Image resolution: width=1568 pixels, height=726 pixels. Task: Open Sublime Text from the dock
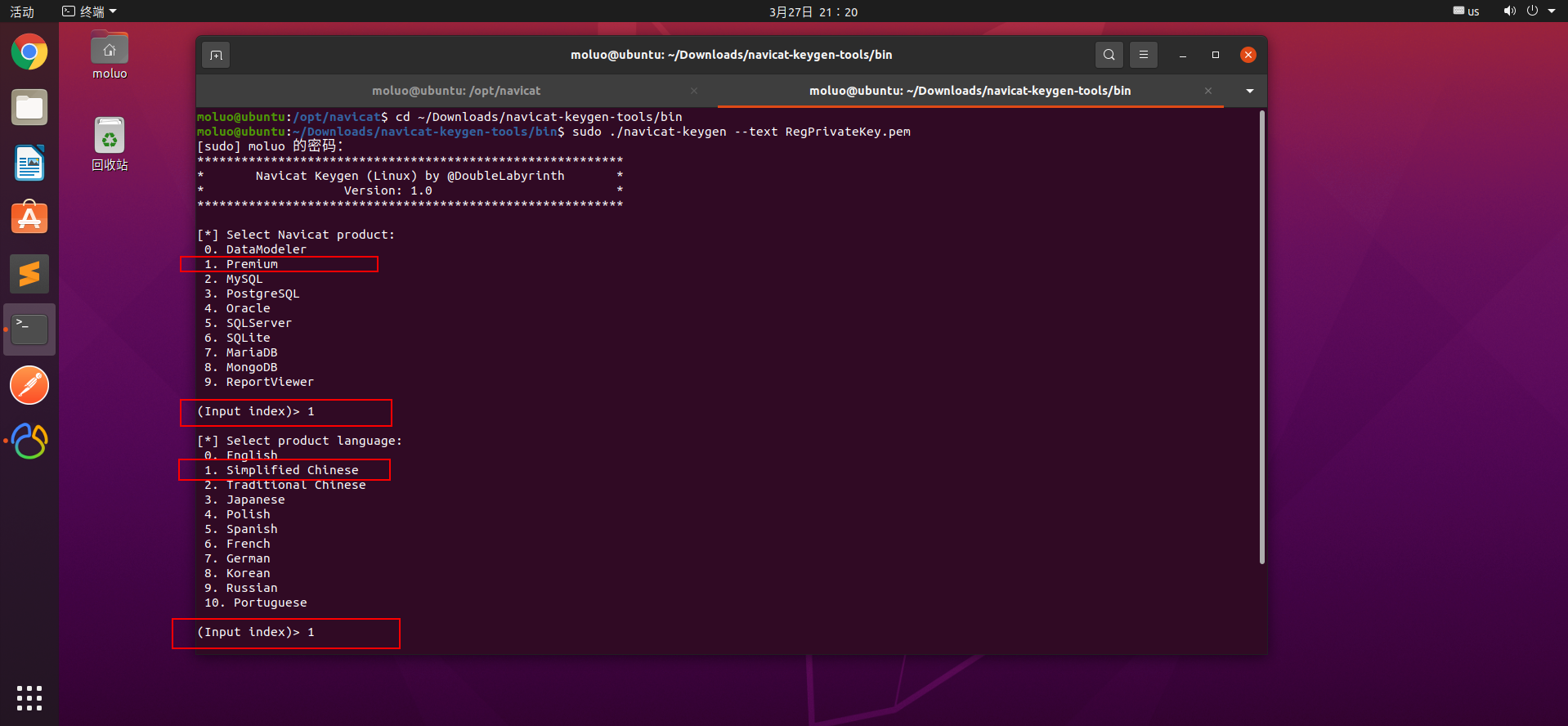(x=29, y=274)
